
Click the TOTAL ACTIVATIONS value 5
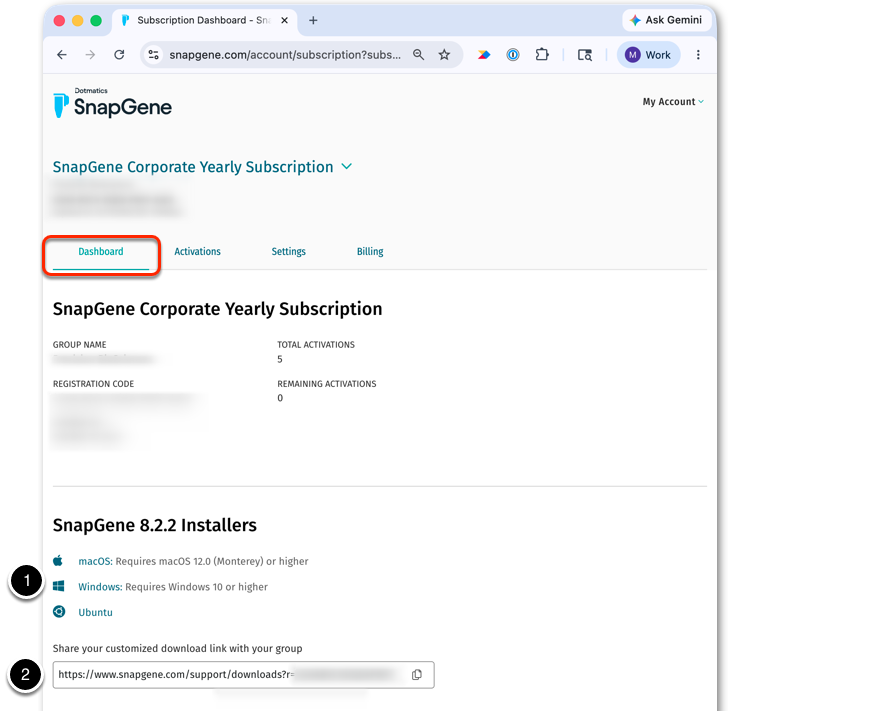[280, 359]
